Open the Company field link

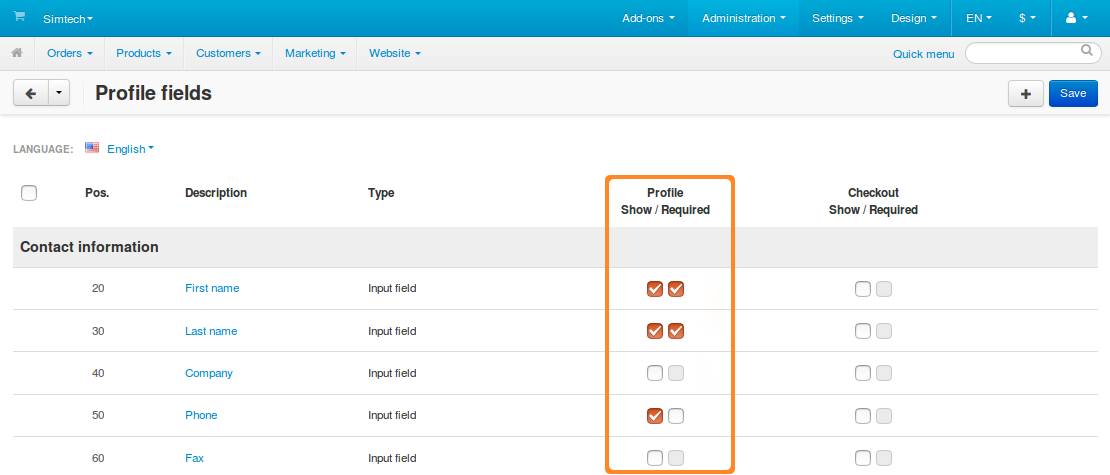pyautogui.click(x=209, y=373)
